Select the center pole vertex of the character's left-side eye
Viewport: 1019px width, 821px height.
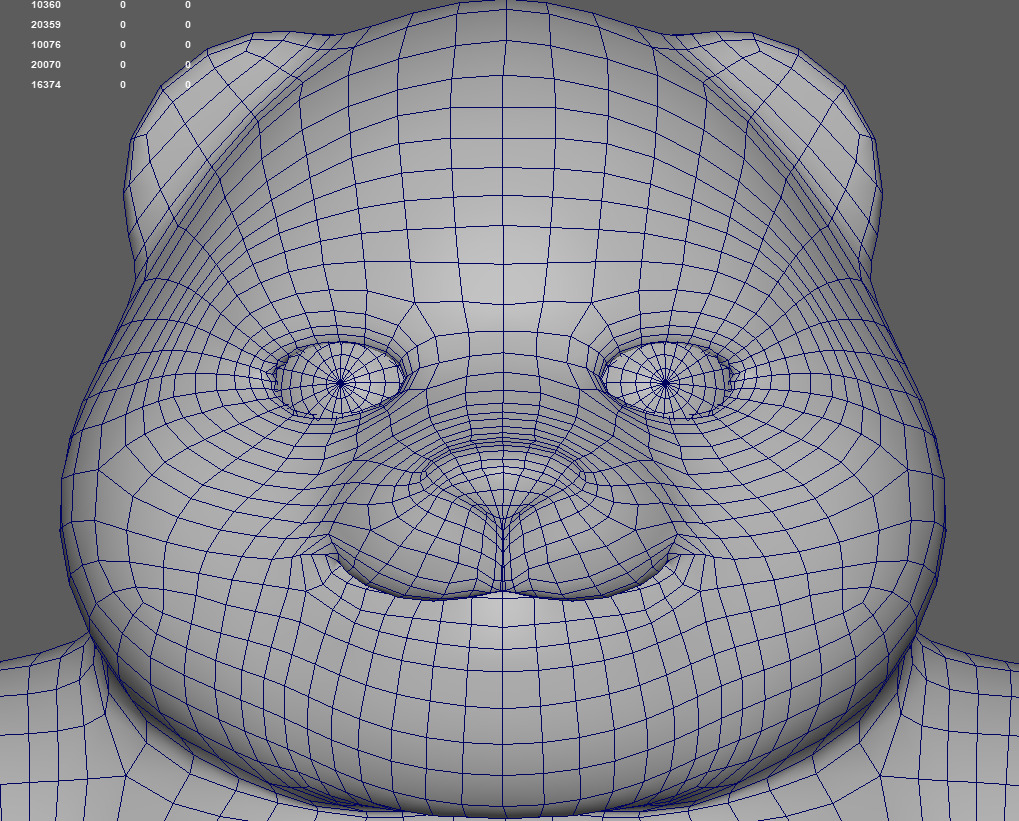coord(341,384)
